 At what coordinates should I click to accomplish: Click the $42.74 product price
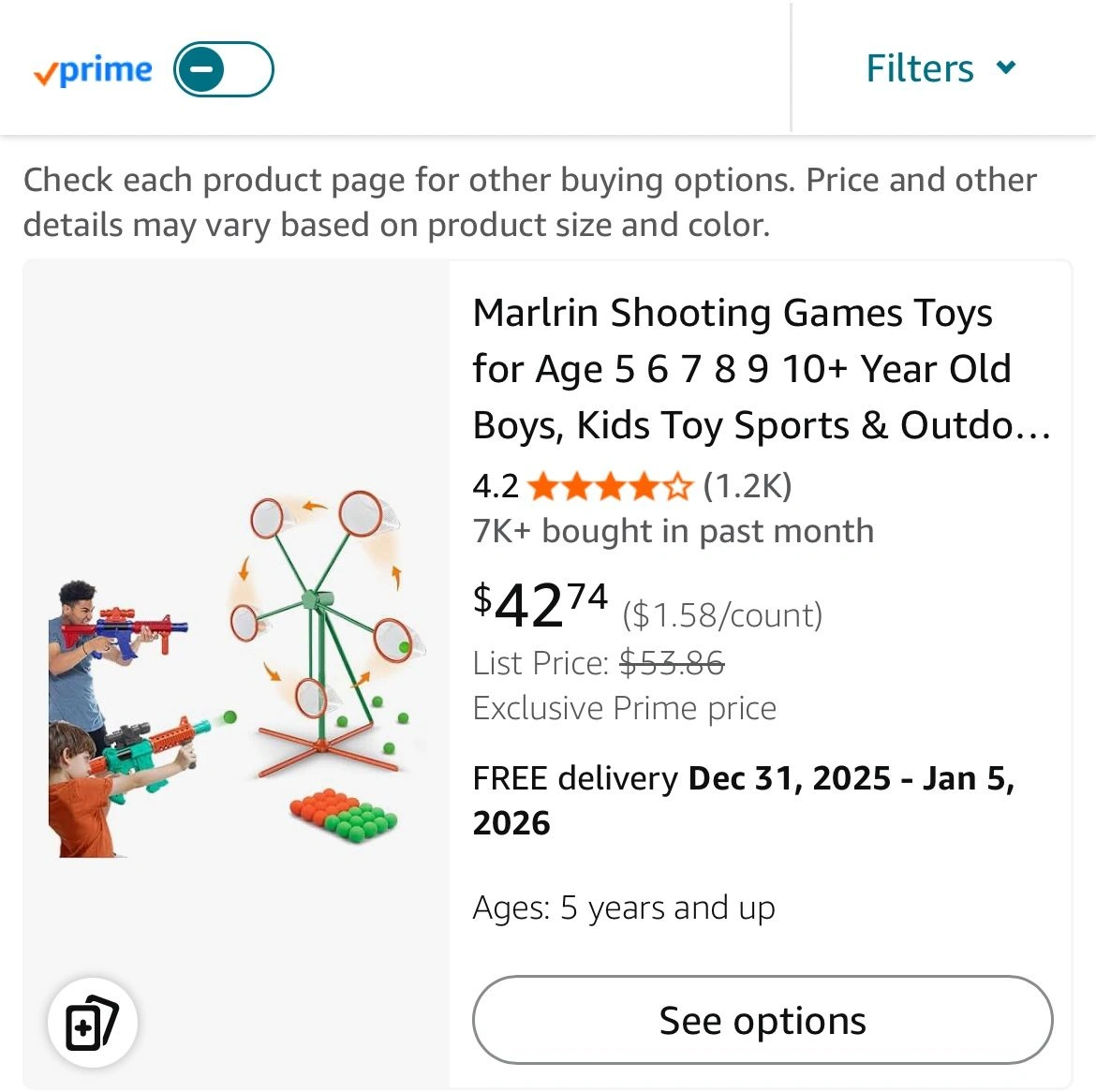coord(541,604)
